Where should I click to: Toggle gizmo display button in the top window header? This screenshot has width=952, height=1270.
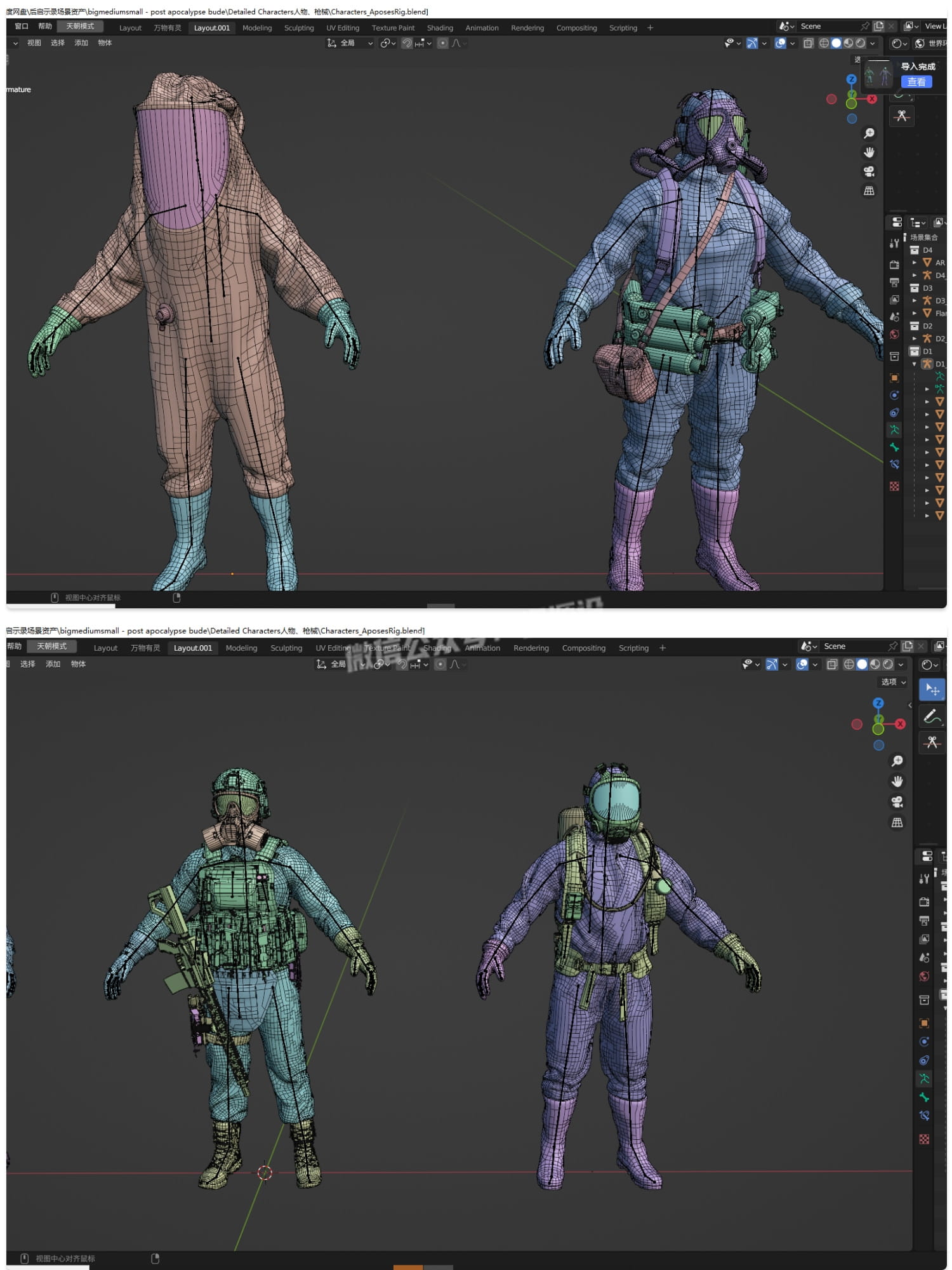tap(752, 43)
